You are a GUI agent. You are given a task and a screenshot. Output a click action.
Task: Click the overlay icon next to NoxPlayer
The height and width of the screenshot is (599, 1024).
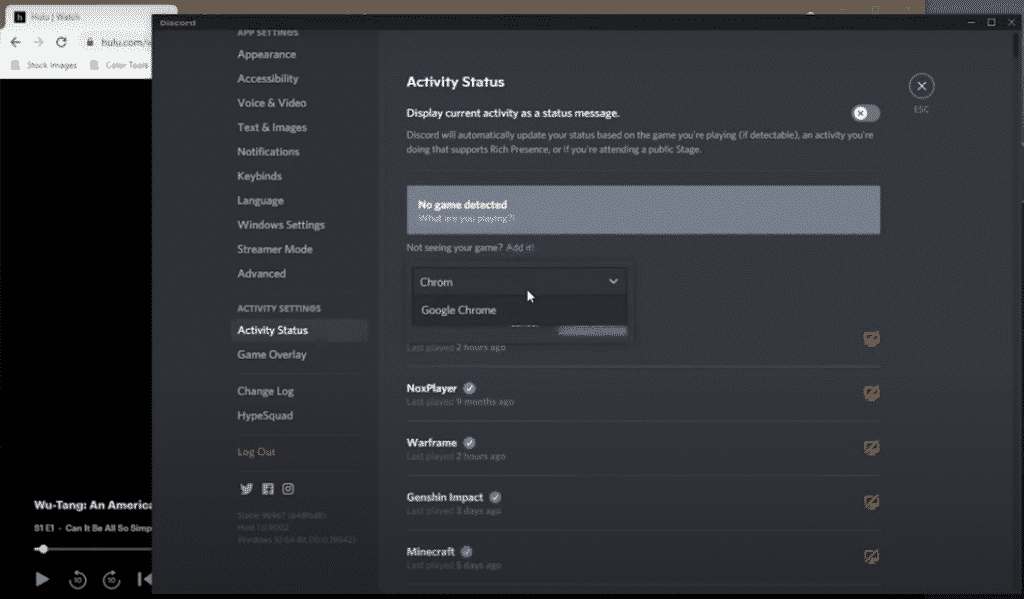tap(871, 393)
